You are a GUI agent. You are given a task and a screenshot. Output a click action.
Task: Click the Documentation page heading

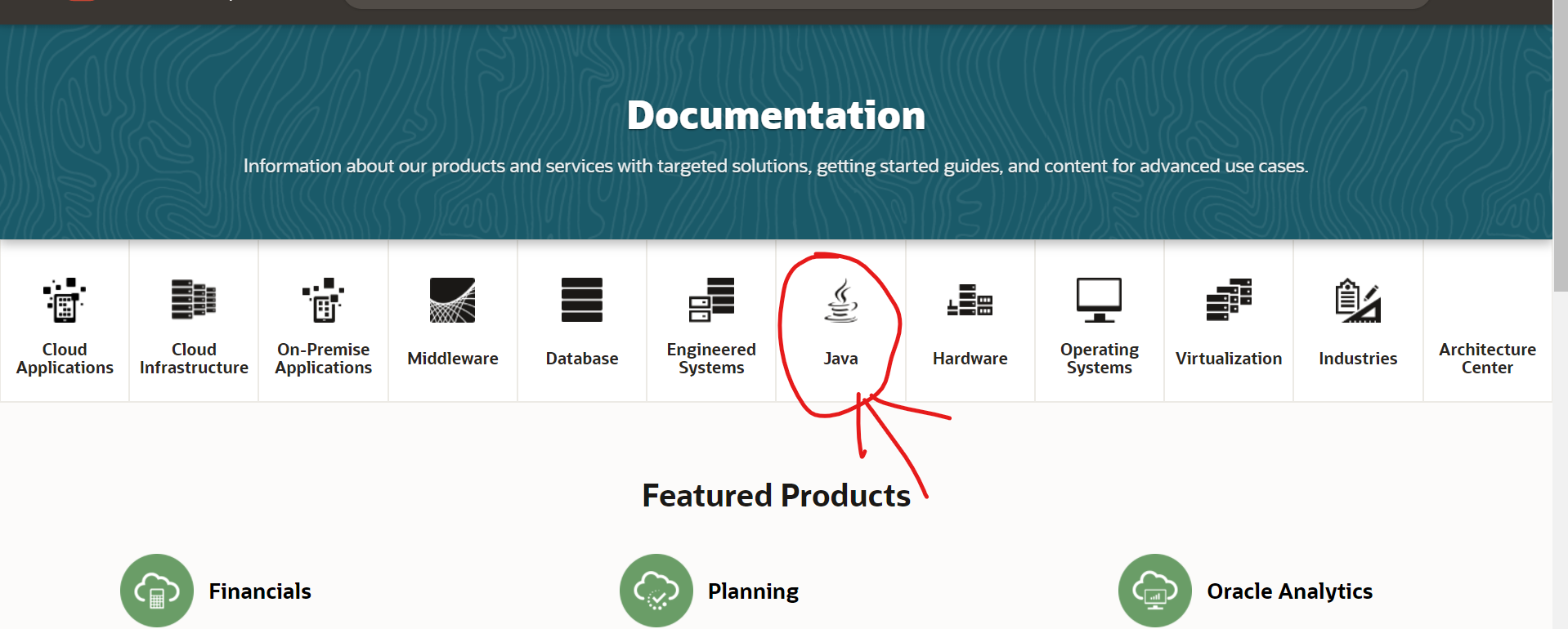point(776,115)
